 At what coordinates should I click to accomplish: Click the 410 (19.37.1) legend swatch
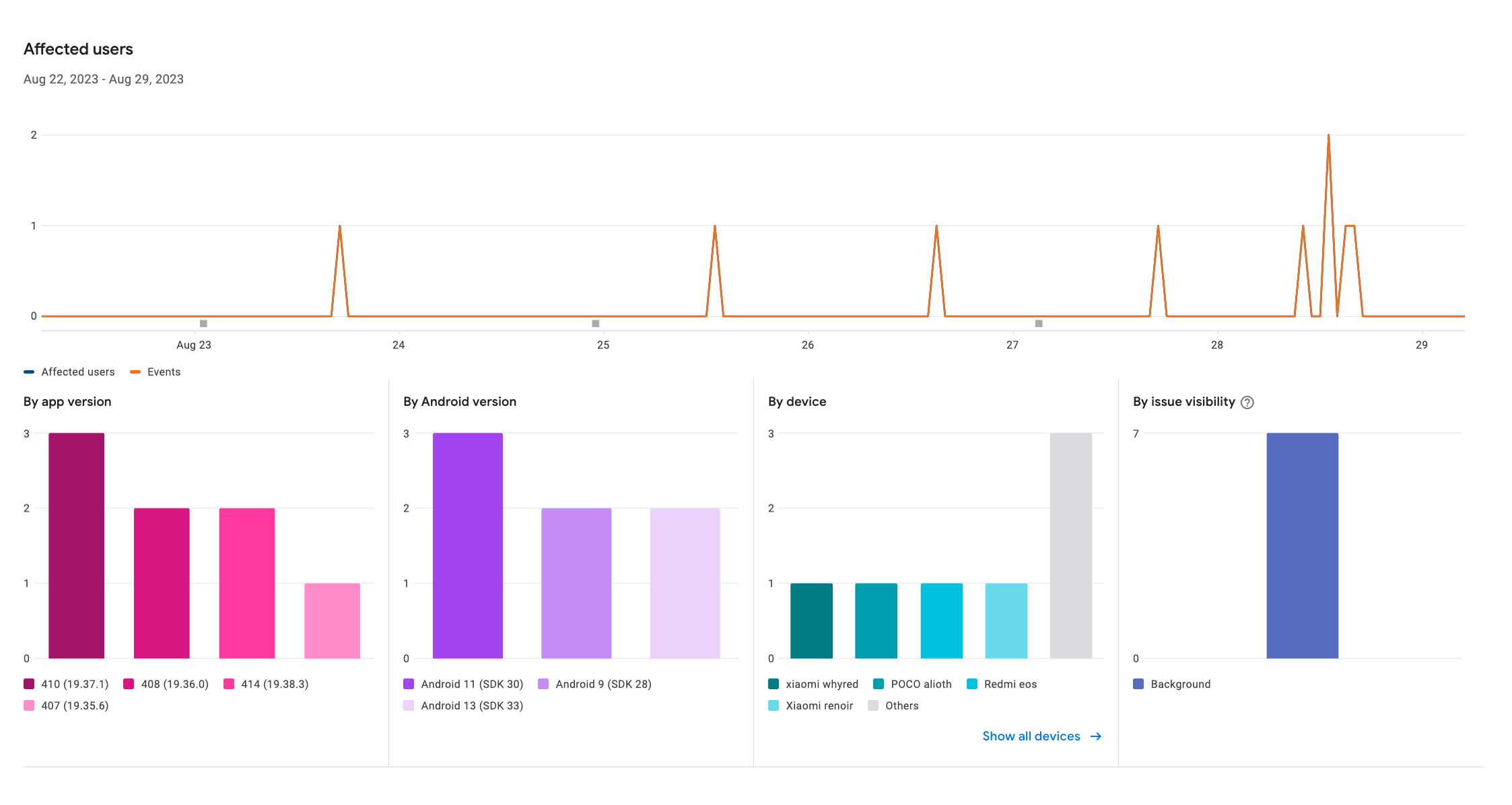click(29, 685)
